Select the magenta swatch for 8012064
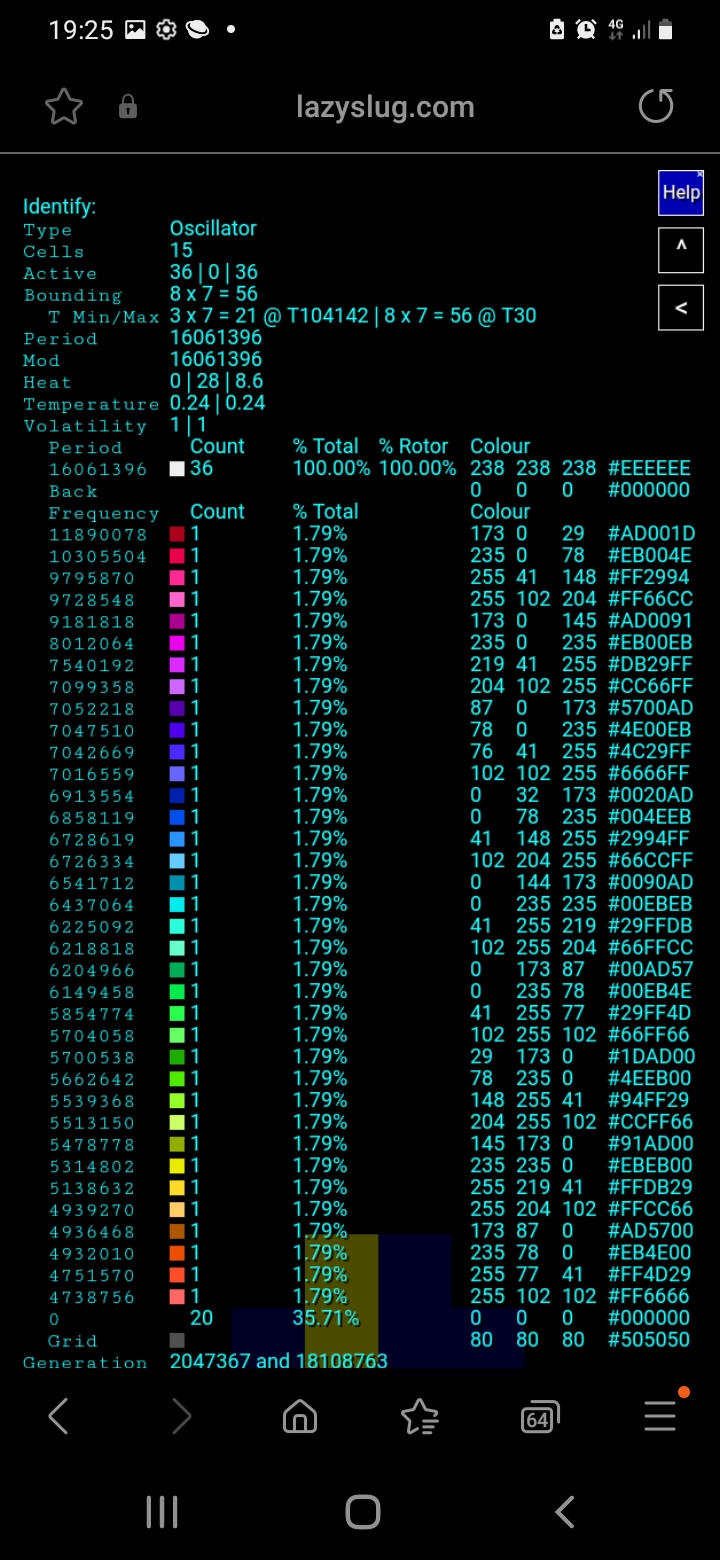720x1560 pixels. point(177,643)
